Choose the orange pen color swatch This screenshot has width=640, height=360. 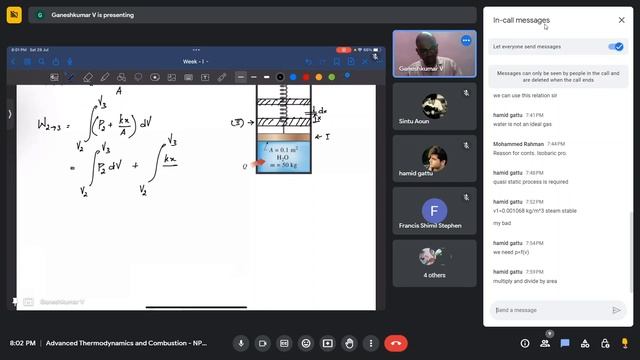click(x=319, y=77)
